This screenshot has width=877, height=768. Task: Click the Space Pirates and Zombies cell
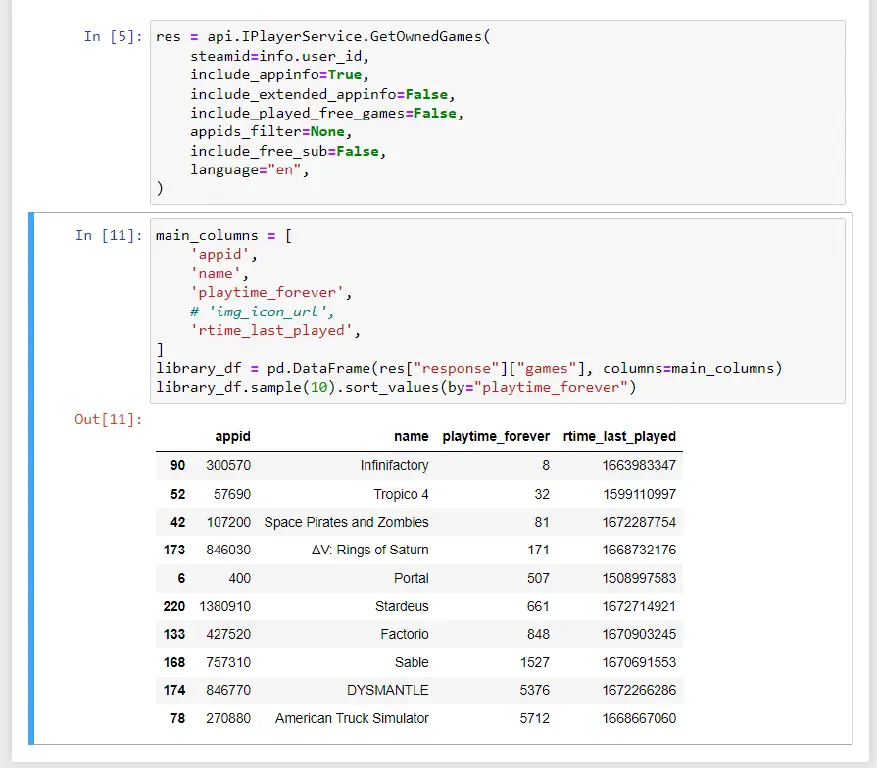pyautogui.click(x=346, y=522)
